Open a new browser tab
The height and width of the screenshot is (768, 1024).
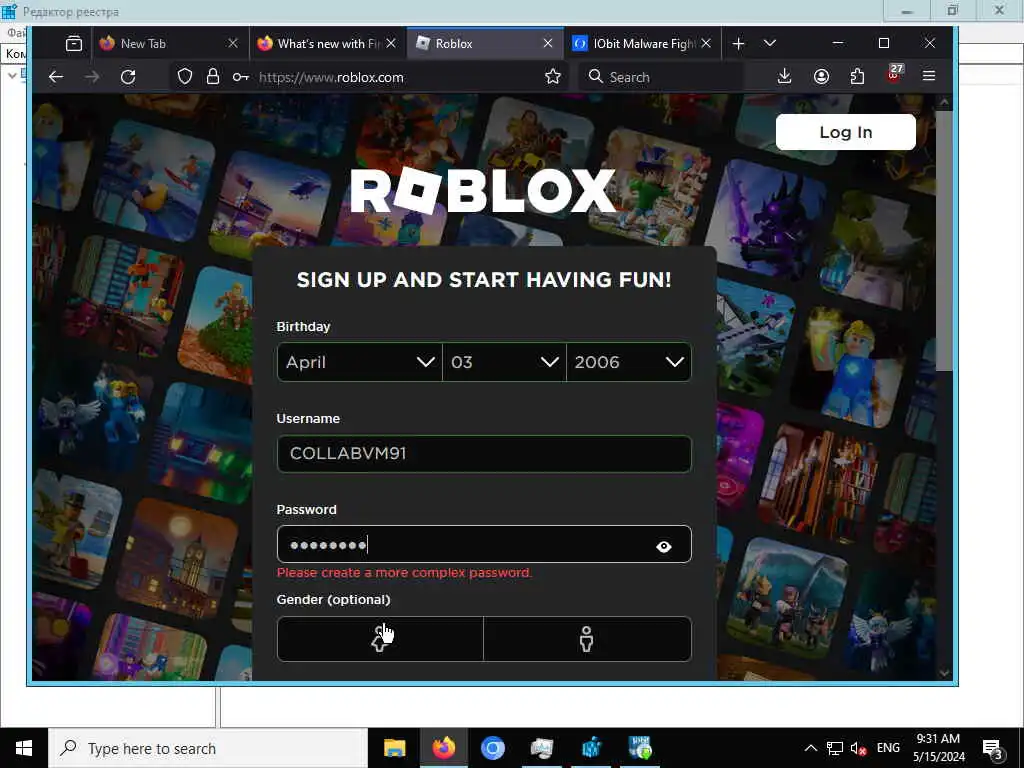point(738,44)
